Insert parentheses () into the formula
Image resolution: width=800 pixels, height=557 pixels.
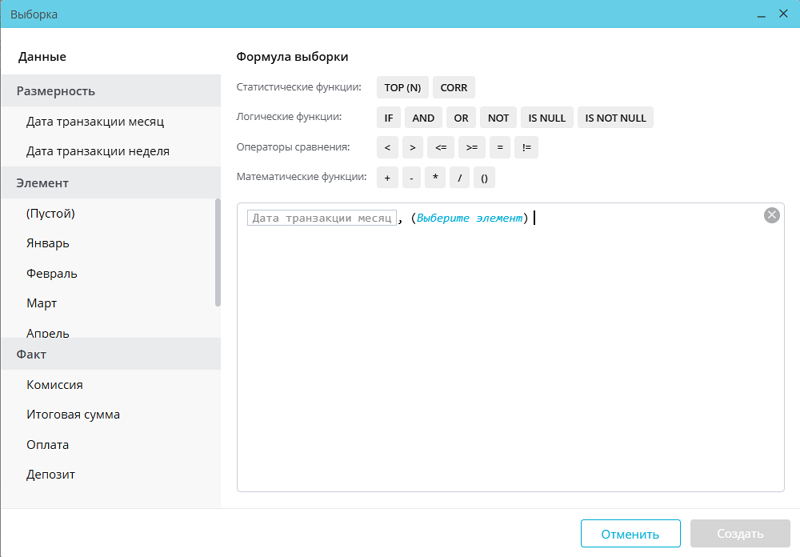coord(483,178)
